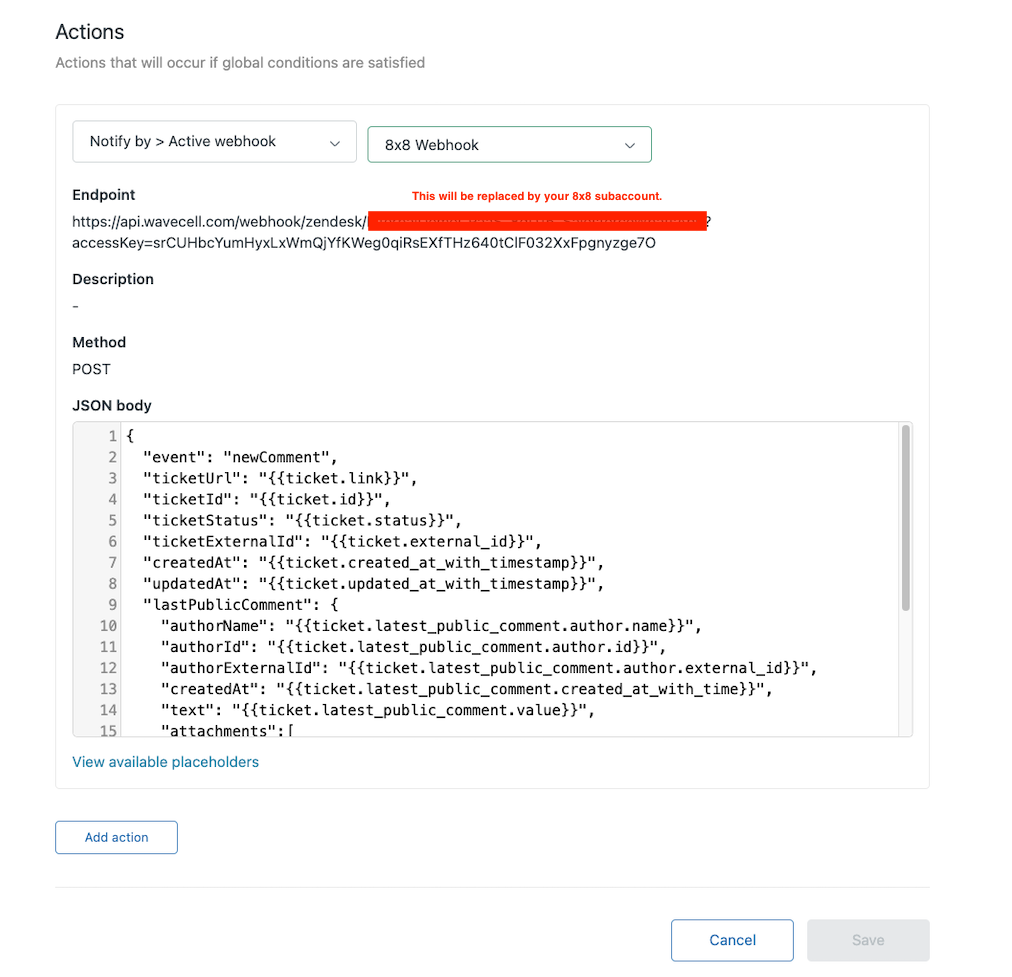Click the ticketStatus line in the editor
Viewport: 1012px width, 977px height.
pyautogui.click(x=300, y=520)
